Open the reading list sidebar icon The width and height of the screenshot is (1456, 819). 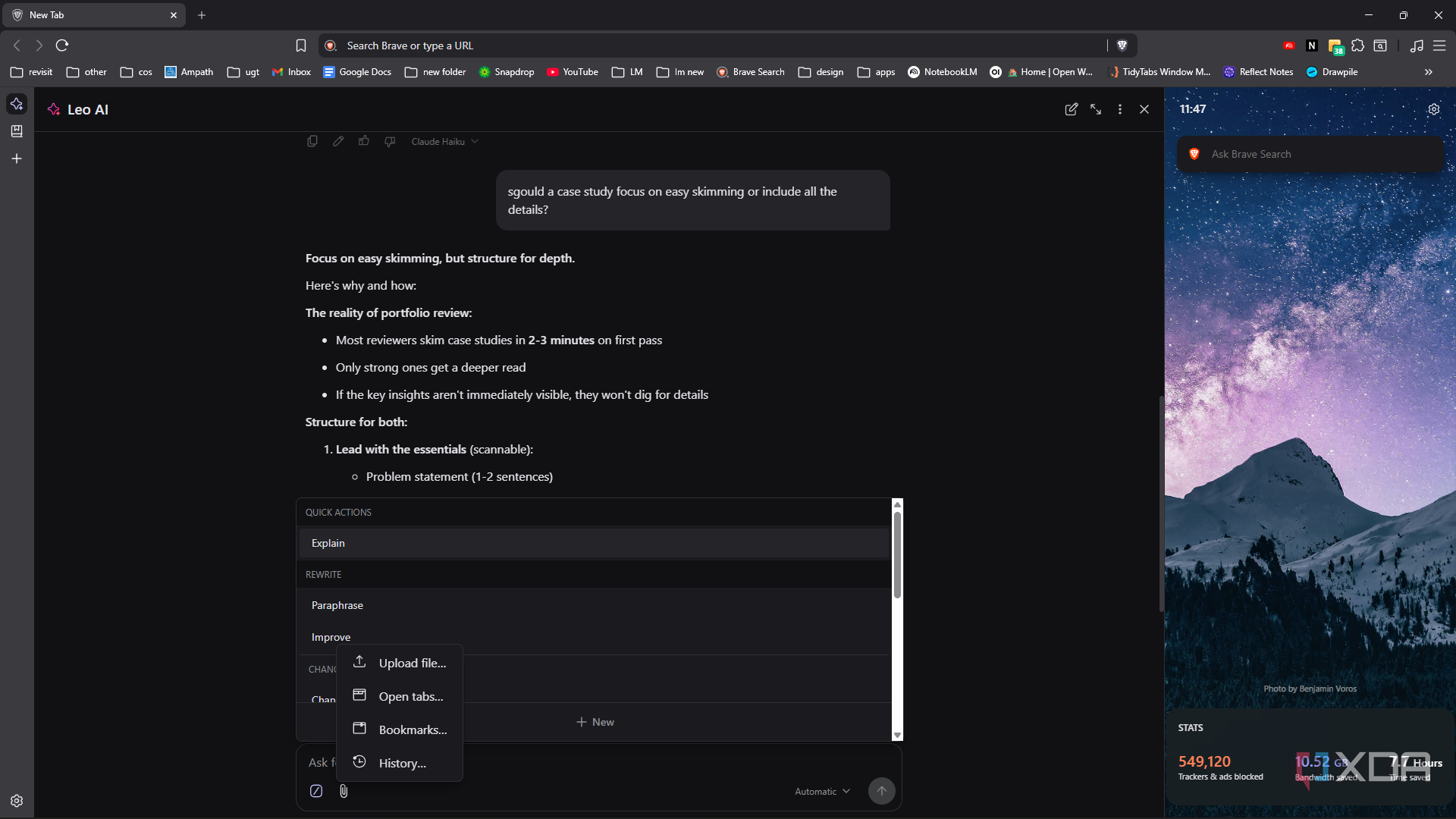(17, 131)
